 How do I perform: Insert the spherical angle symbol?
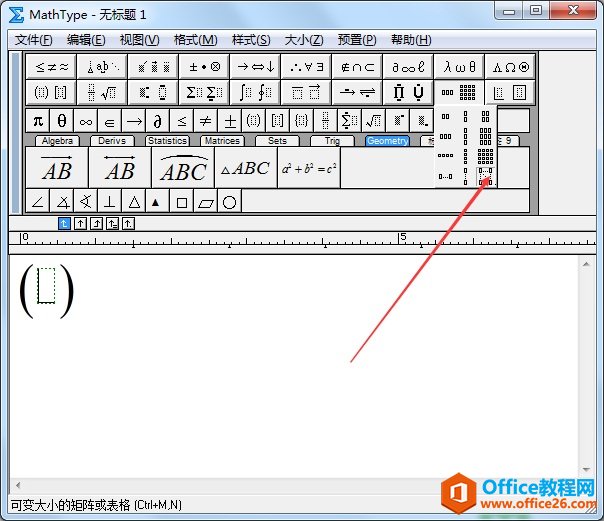[x=85, y=201]
